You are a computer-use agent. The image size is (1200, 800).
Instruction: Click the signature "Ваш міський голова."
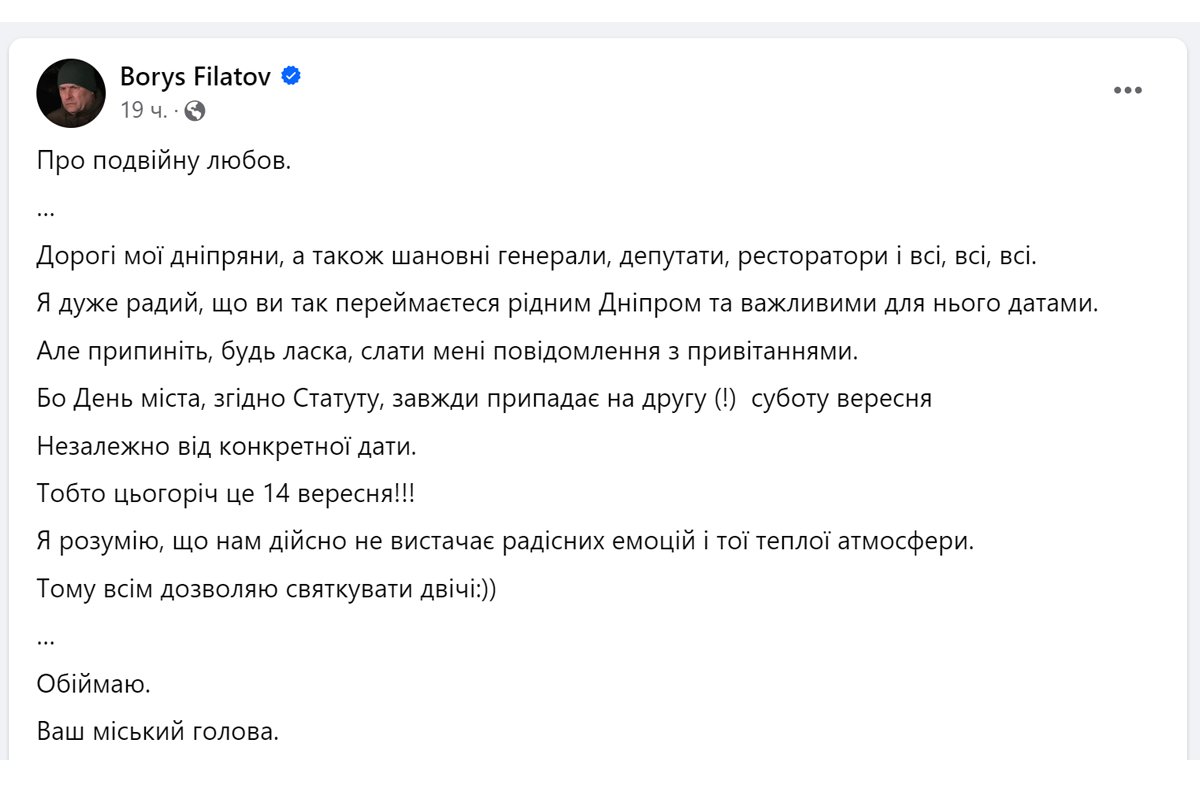click(158, 732)
